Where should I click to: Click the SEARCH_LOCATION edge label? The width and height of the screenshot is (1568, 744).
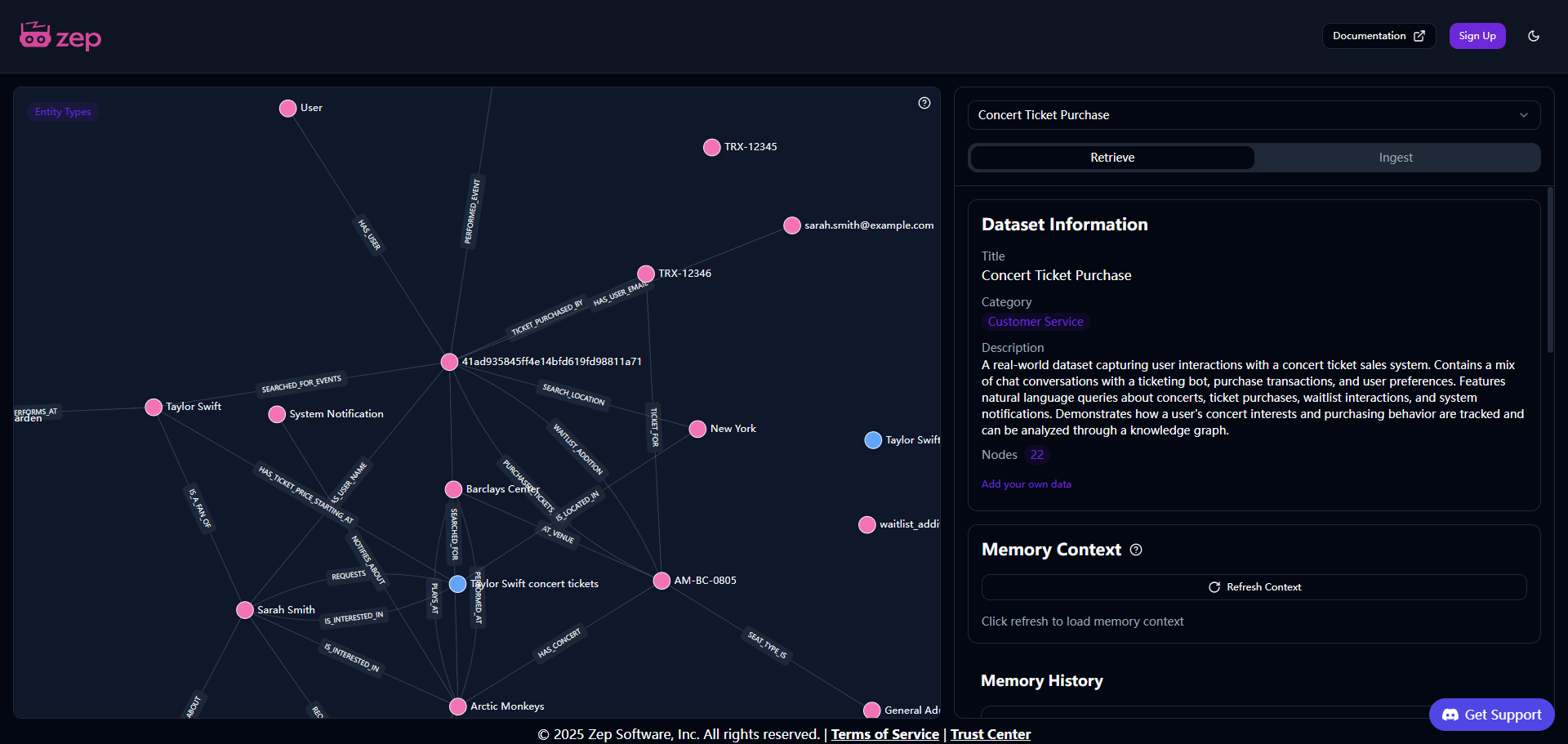point(574,394)
